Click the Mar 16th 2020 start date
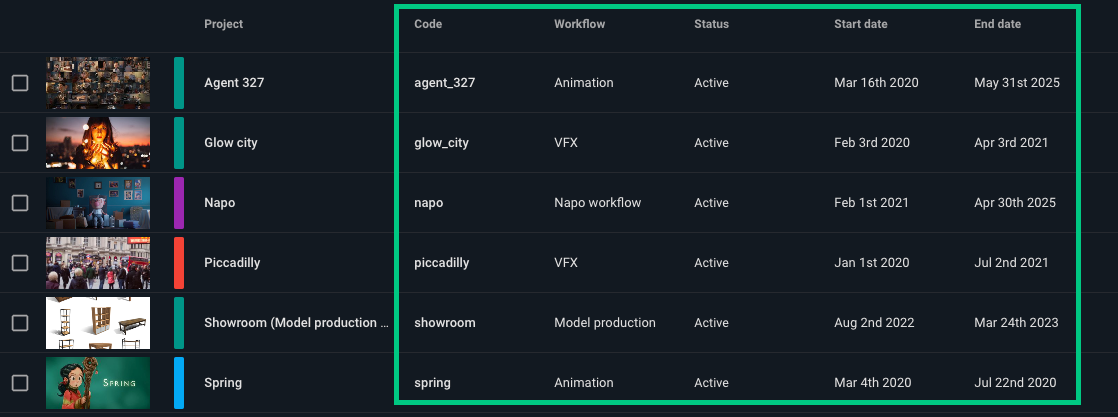This screenshot has width=1118, height=417. click(x=876, y=83)
